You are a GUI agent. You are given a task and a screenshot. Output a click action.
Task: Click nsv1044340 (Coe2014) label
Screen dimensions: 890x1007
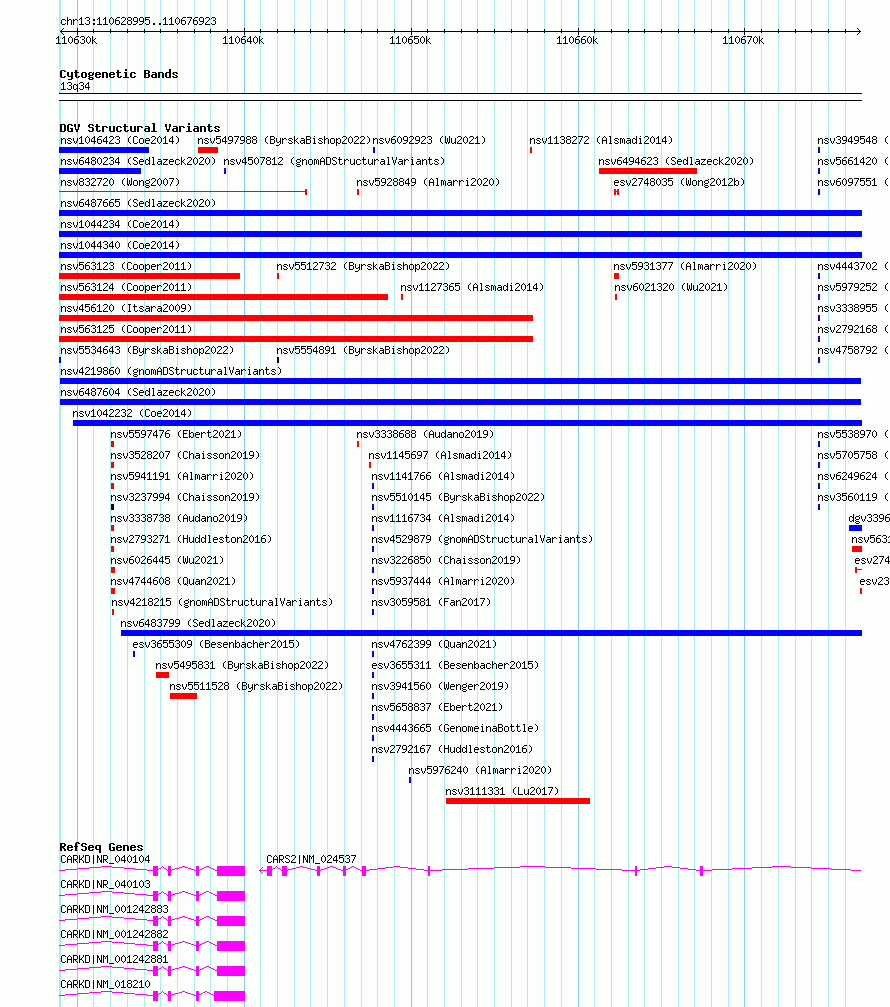pos(120,245)
